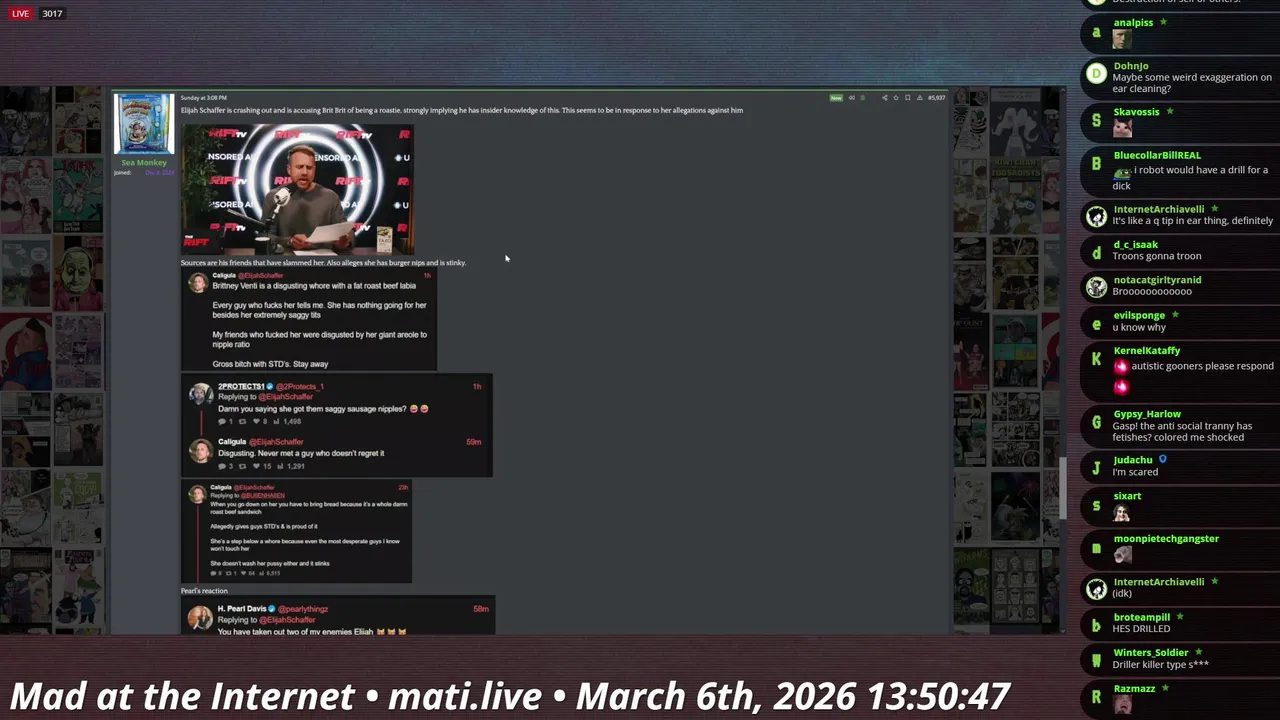Click the star badge beside Razmazz
This screenshot has height=720, width=1280.
tap(1165, 688)
